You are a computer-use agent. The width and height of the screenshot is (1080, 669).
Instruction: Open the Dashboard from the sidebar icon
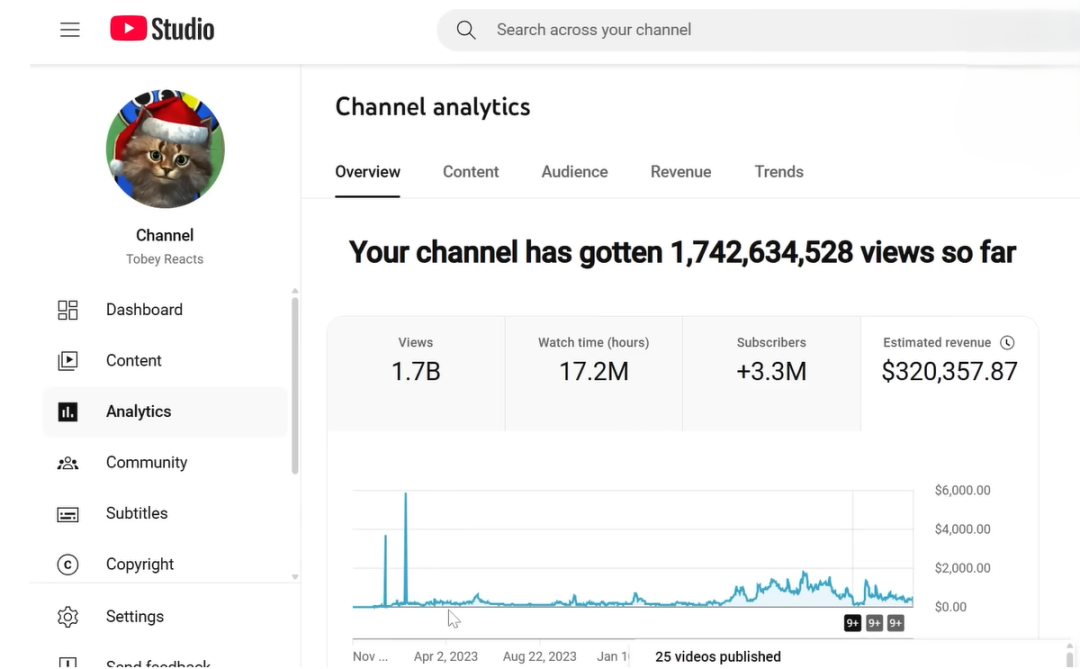pos(68,309)
